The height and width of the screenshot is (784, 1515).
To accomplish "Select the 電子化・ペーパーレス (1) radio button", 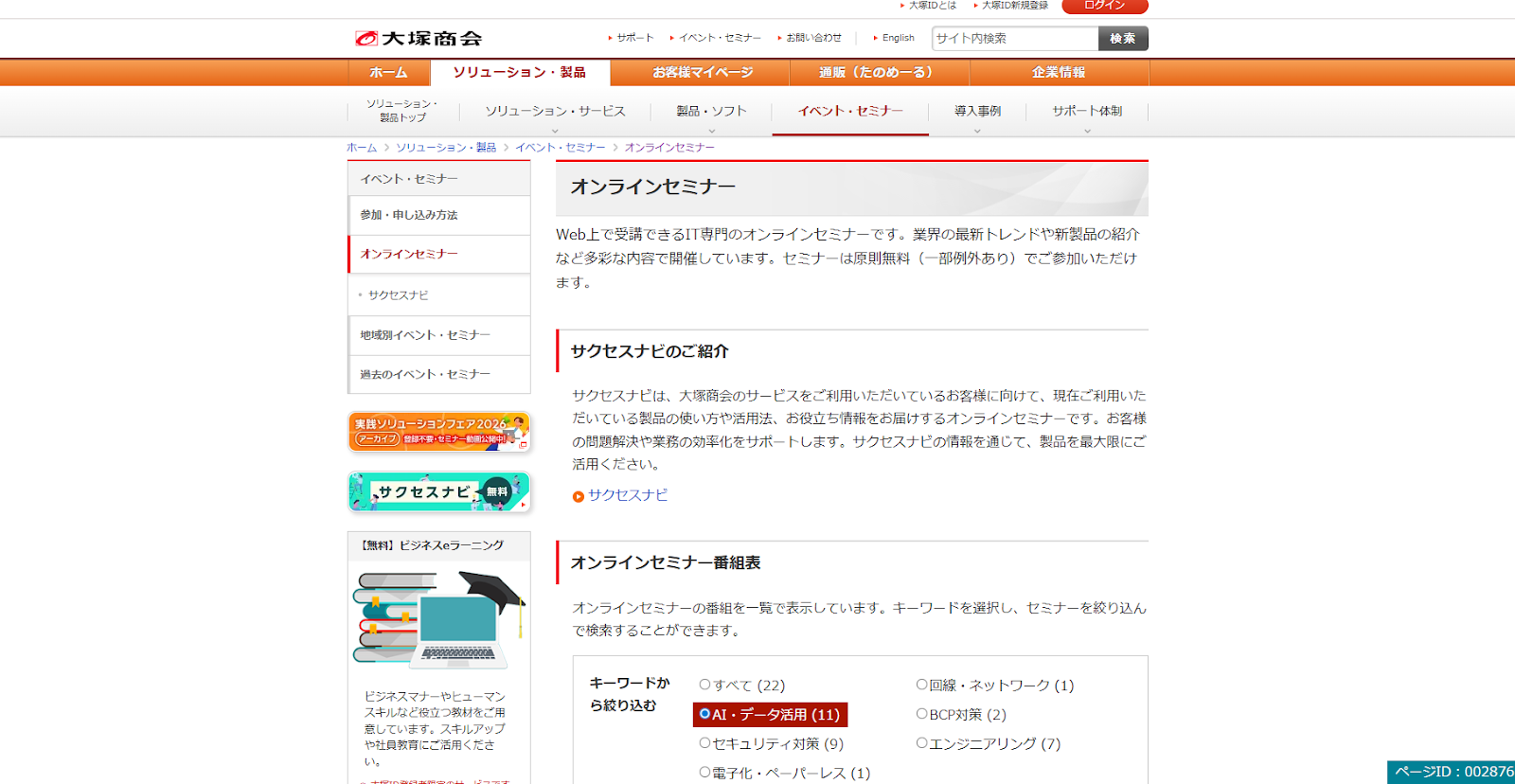I will tap(704, 773).
